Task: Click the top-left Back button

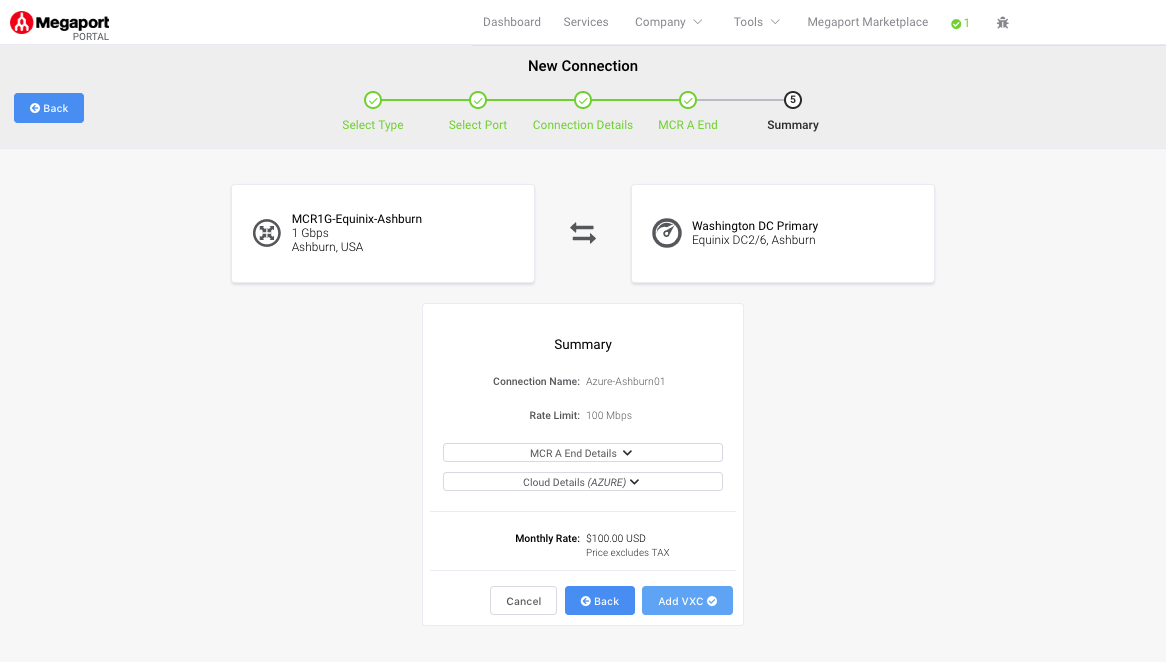Action: coord(49,108)
